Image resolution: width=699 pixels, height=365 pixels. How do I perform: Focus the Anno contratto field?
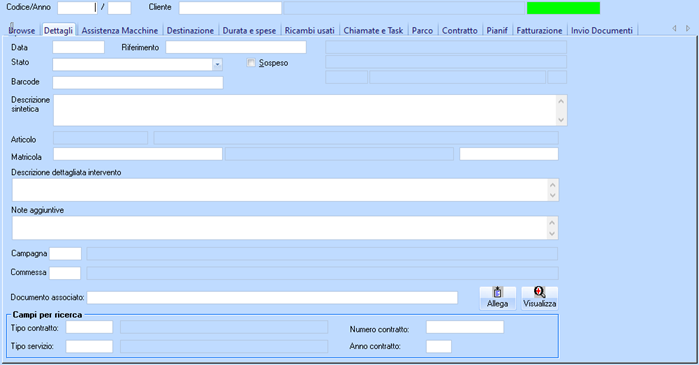point(439,346)
